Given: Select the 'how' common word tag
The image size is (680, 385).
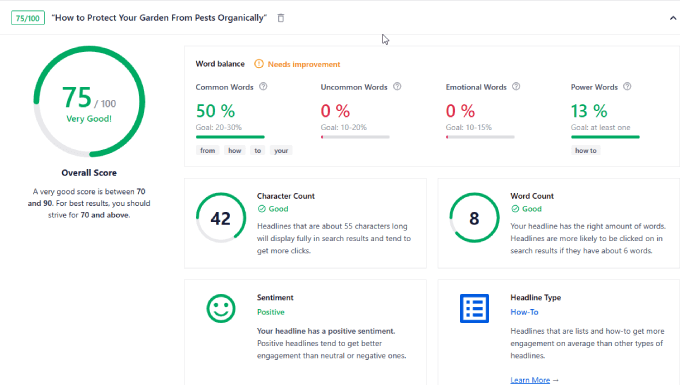Looking at the screenshot, I should tap(235, 150).
